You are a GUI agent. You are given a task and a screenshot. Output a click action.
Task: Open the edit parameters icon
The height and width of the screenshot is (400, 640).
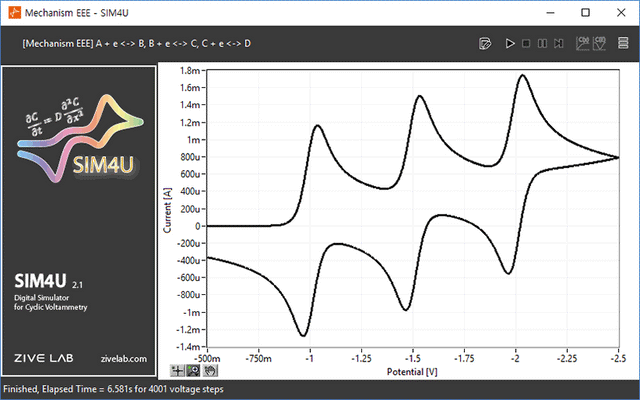point(485,44)
